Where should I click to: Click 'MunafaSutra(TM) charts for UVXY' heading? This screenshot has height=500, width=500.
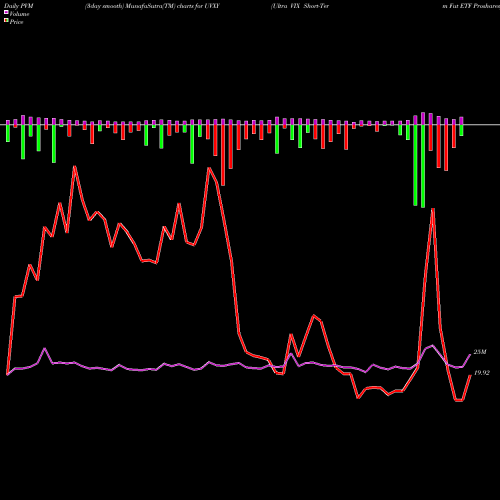coord(172,6)
